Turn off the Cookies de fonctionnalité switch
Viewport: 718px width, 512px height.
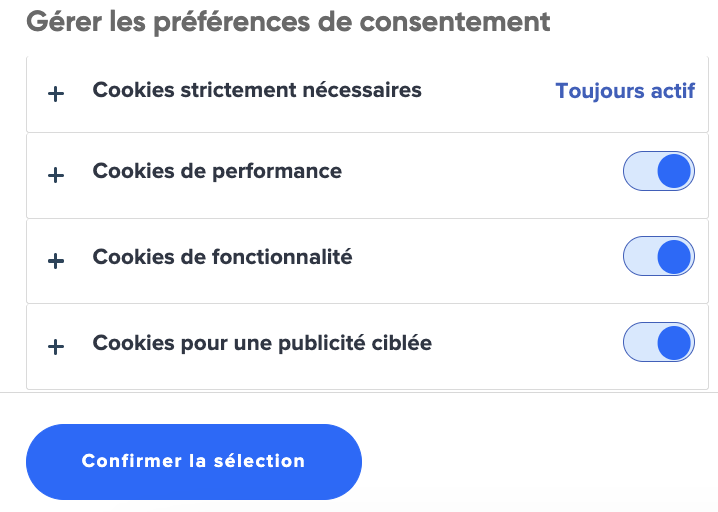coord(658,256)
